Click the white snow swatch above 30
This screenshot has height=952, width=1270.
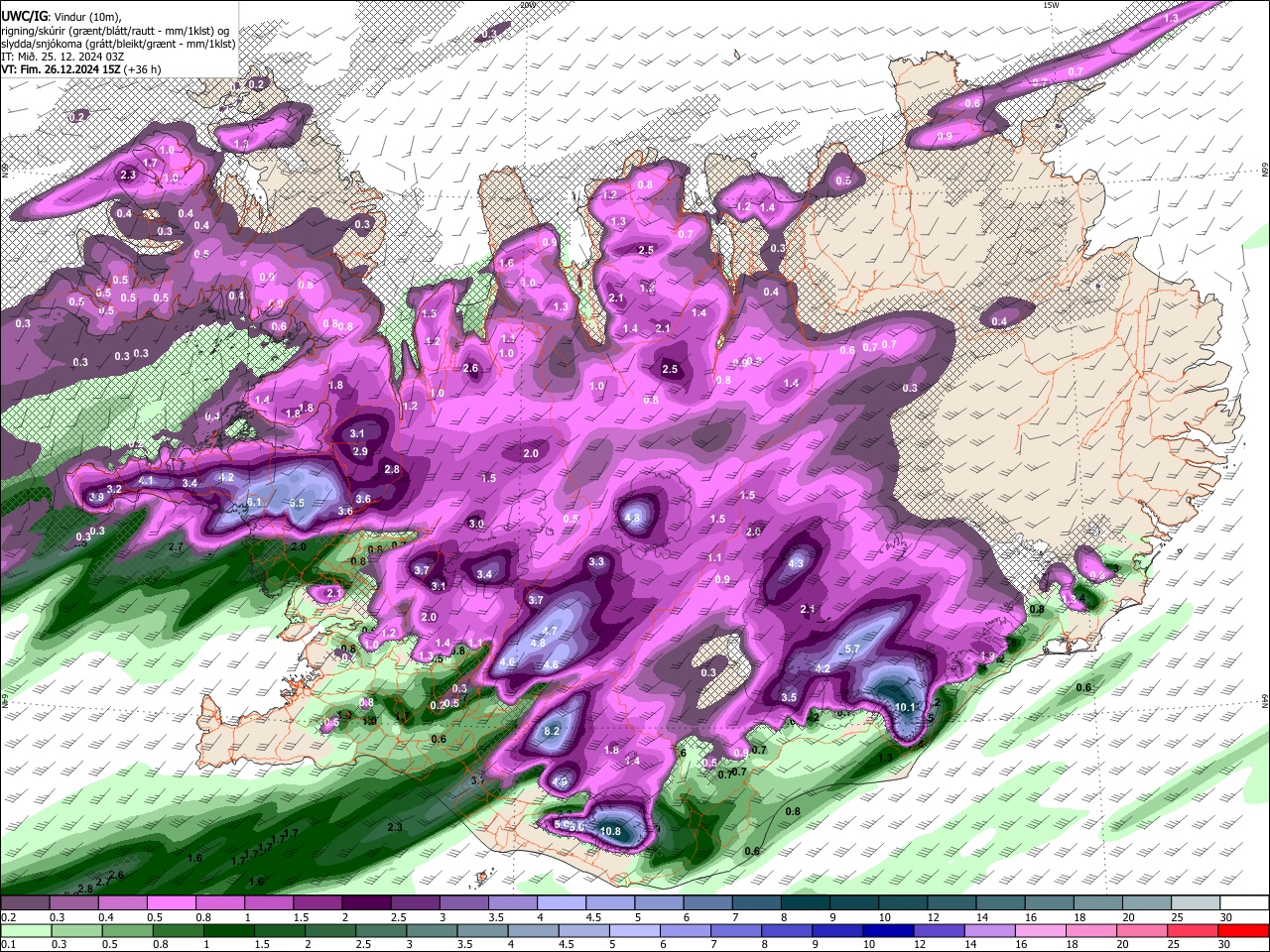point(1244,902)
